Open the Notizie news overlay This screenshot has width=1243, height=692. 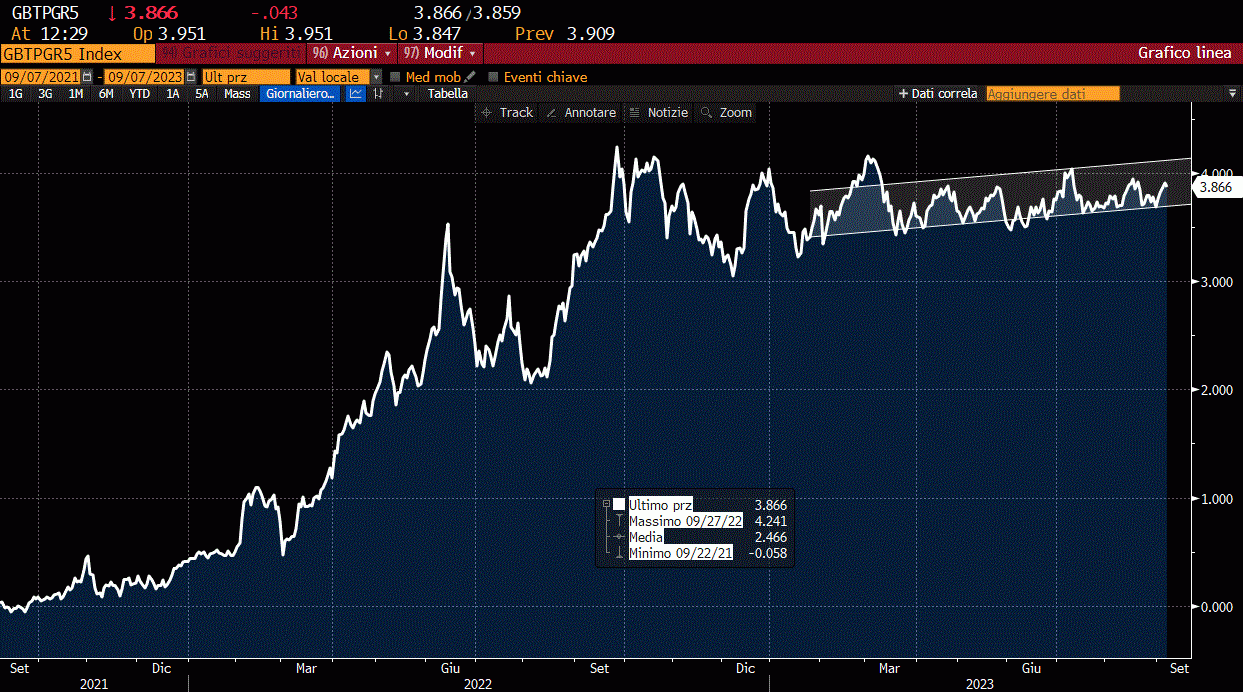click(659, 113)
